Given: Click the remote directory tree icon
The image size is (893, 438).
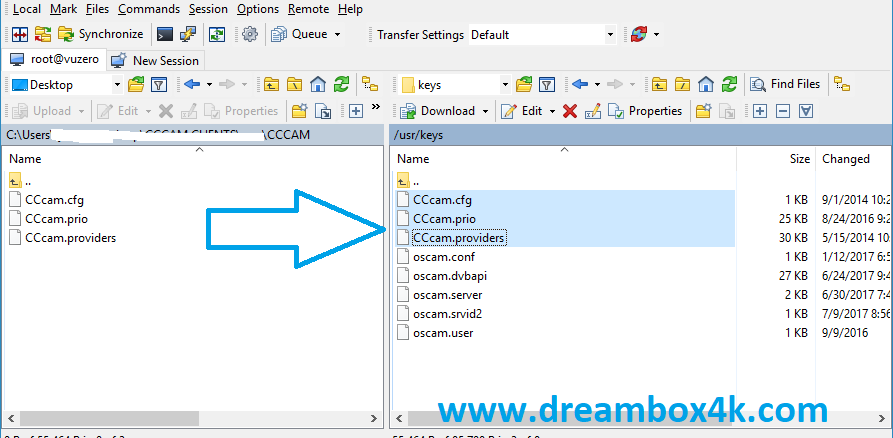Looking at the screenshot, I should (842, 84).
